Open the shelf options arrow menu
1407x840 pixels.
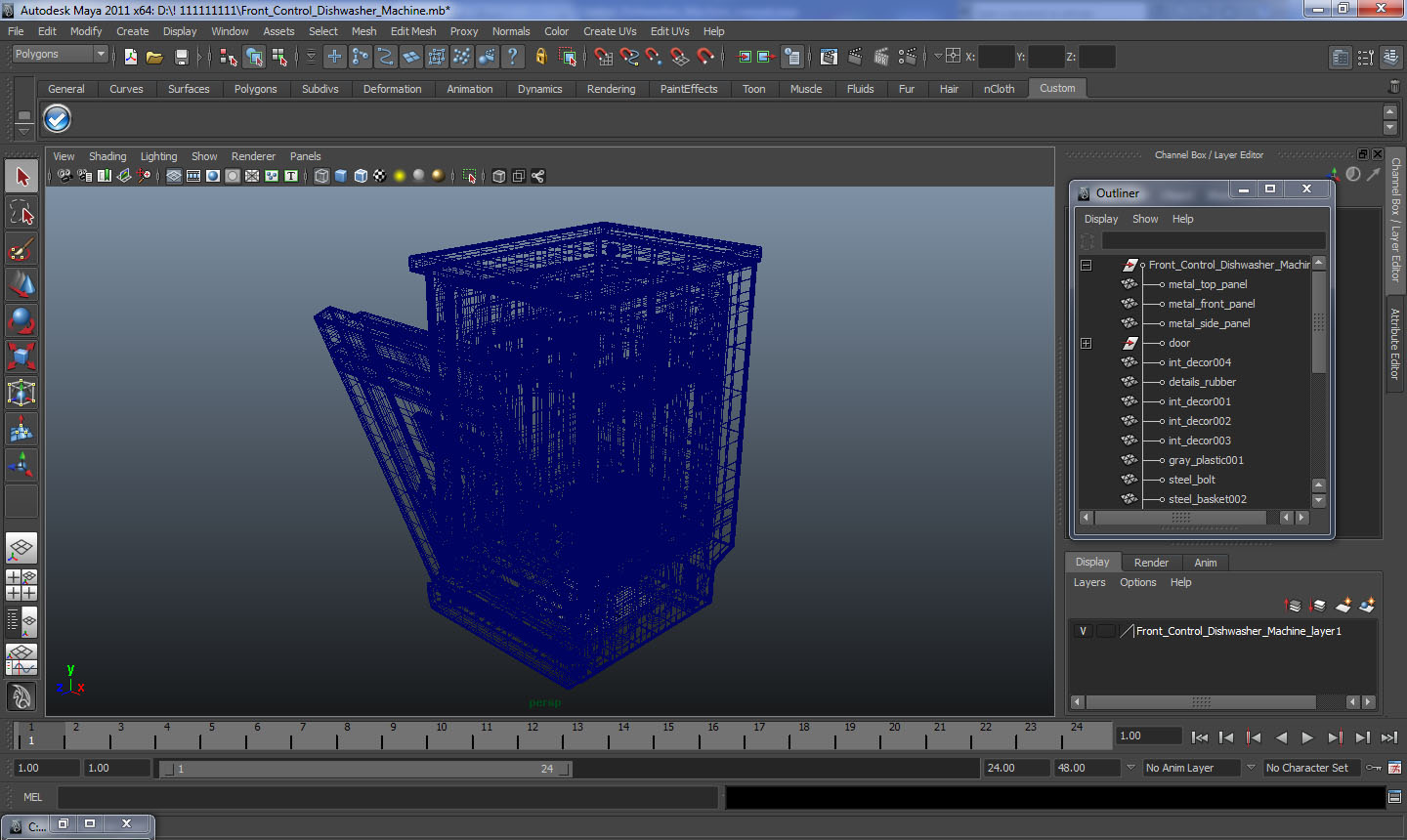click(23, 130)
